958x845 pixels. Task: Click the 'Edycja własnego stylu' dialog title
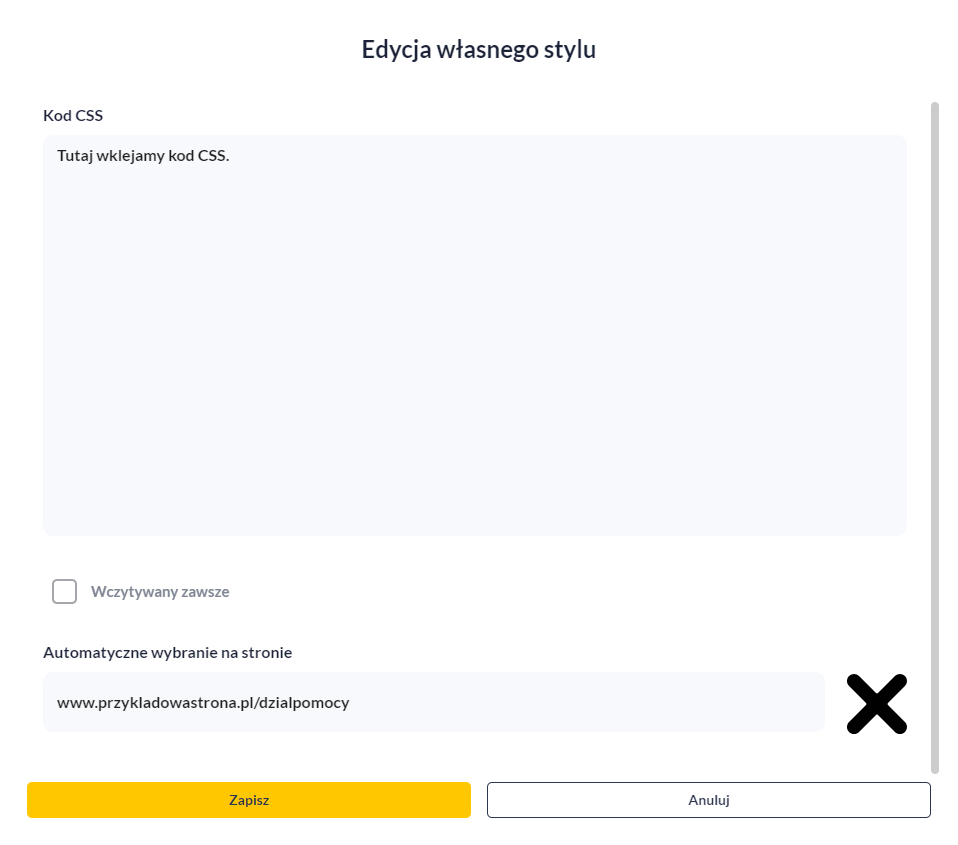coord(478,50)
